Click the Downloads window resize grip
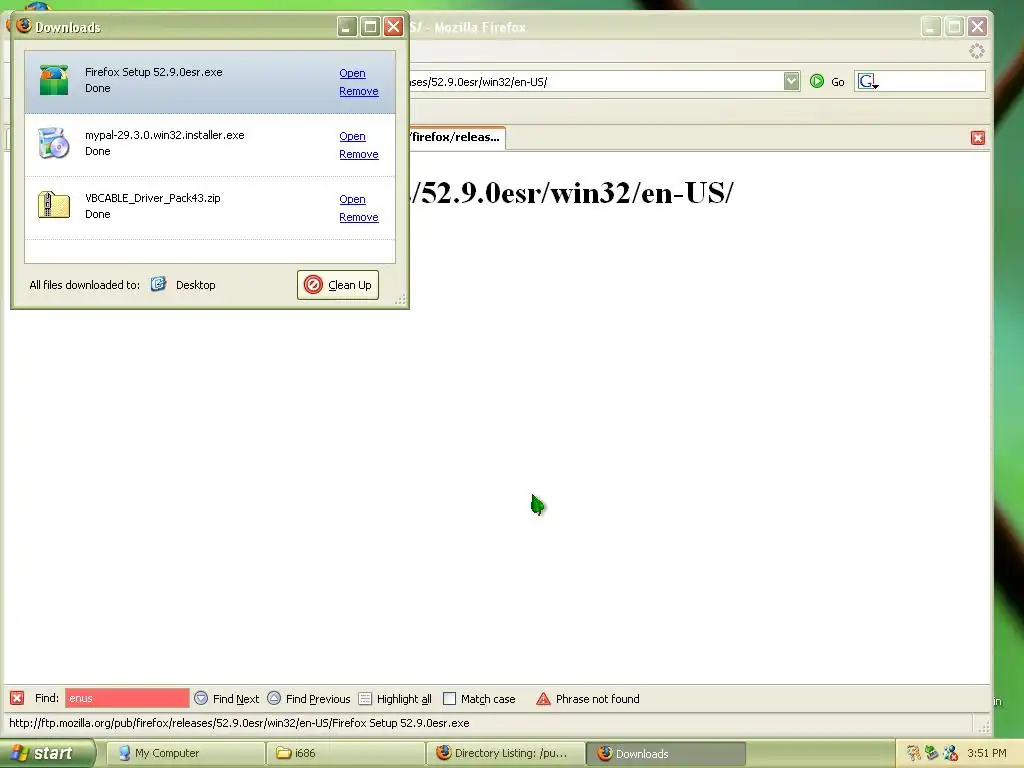The image size is (1024, 768). [400, 300]
